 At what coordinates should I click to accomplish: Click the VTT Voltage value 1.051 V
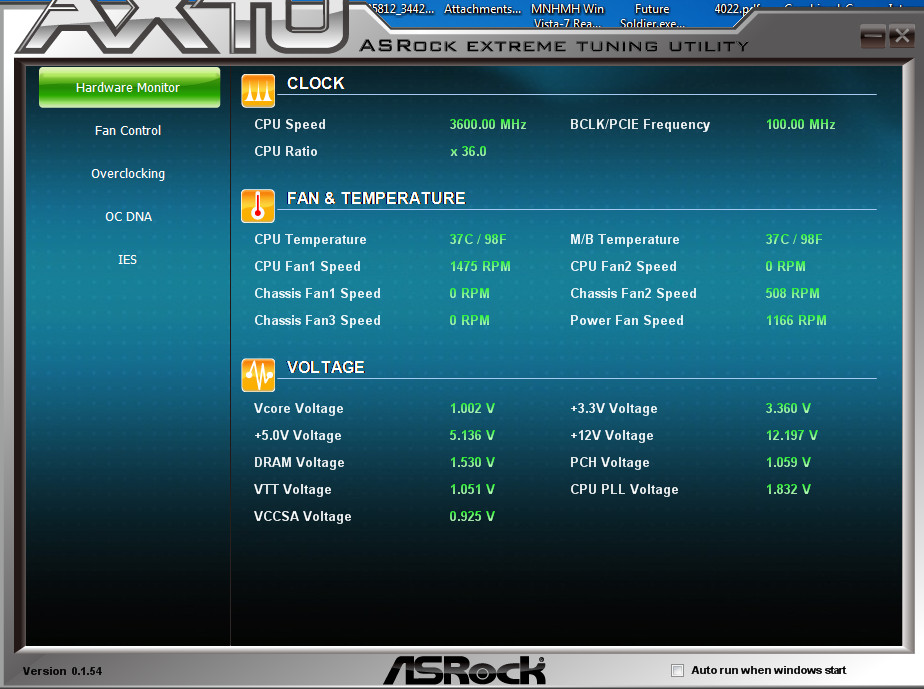click(x=472, y=490)
